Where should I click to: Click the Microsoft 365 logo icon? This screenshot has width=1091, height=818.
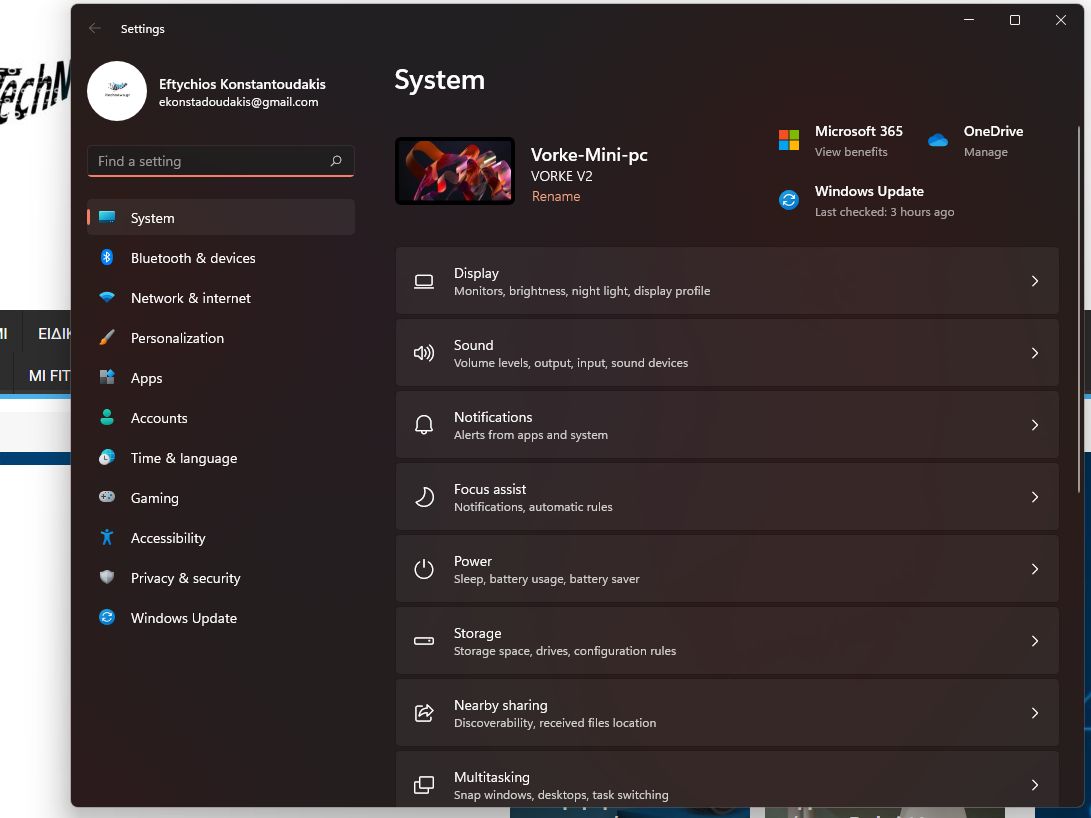click(789, 140)
